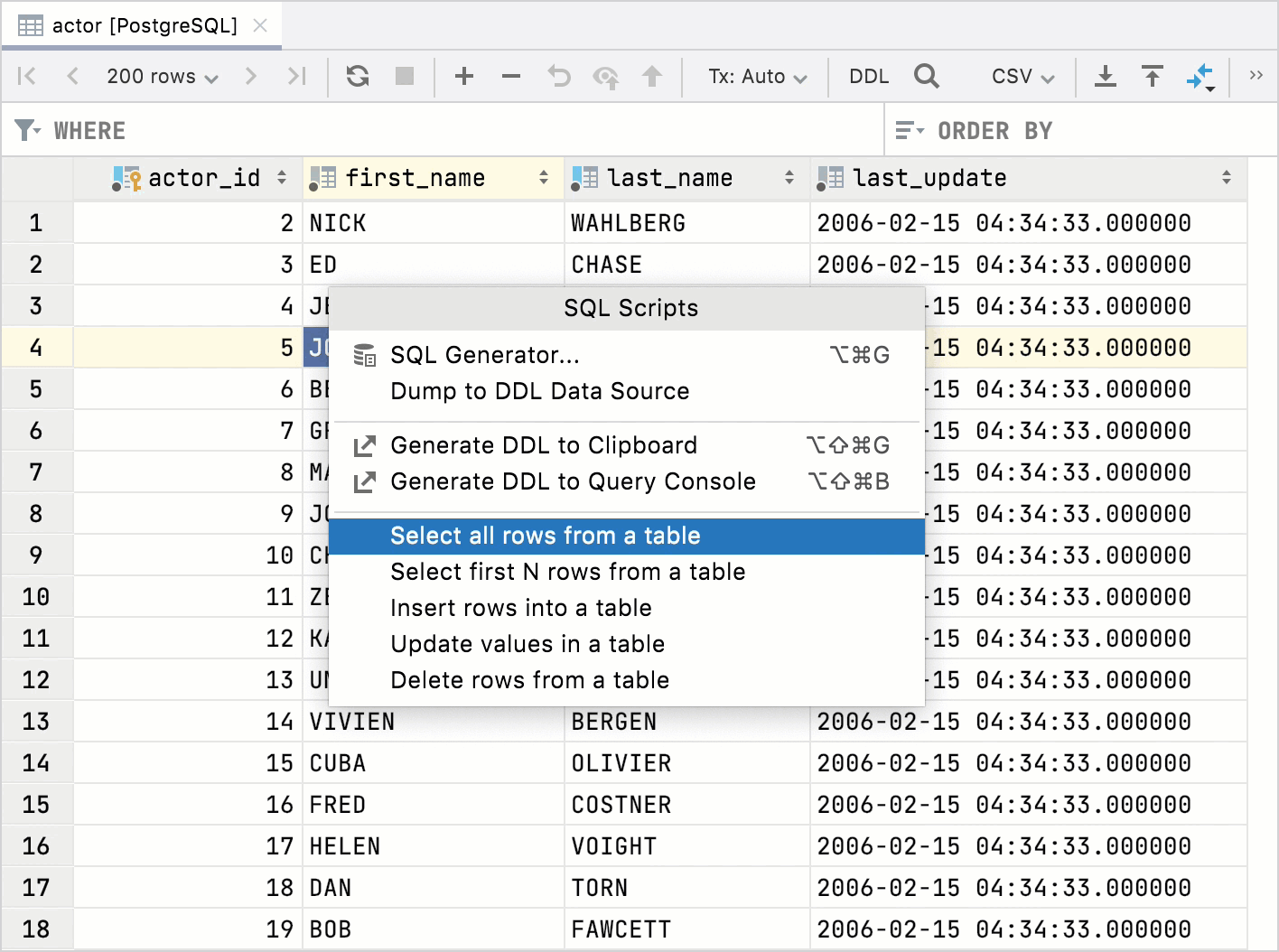Viewport: 1279px width, 952px height.
Task: Open the 200 rows page-size dropdown
Action: click(x=160, y=76)
